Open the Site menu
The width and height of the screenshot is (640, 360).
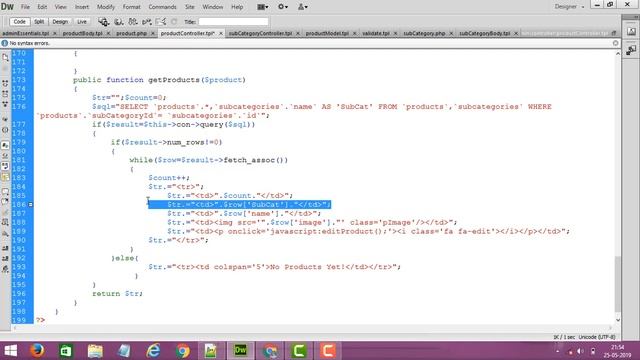(x=189, y=7)
